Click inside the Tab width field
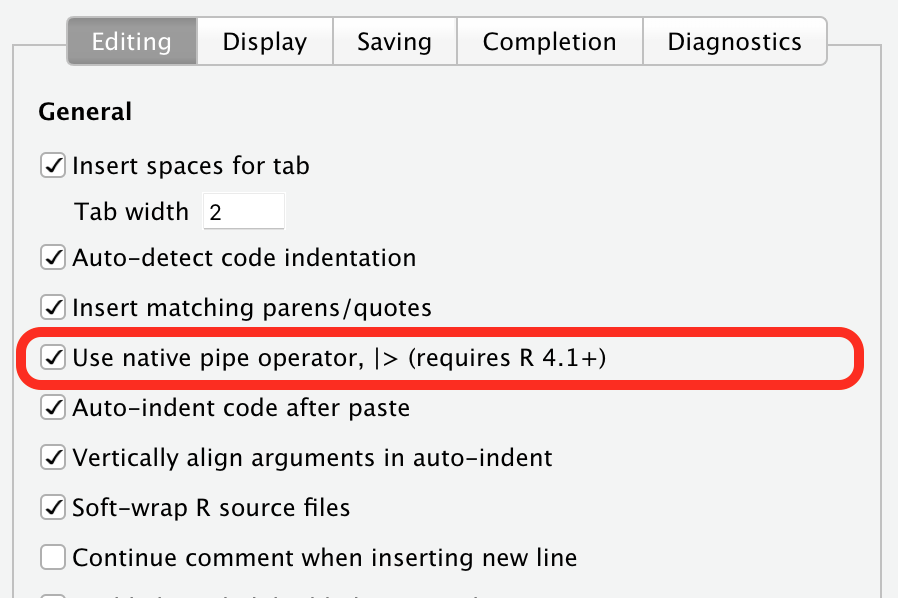This screenshot has width=898, height=598. [x=243, y=211]
